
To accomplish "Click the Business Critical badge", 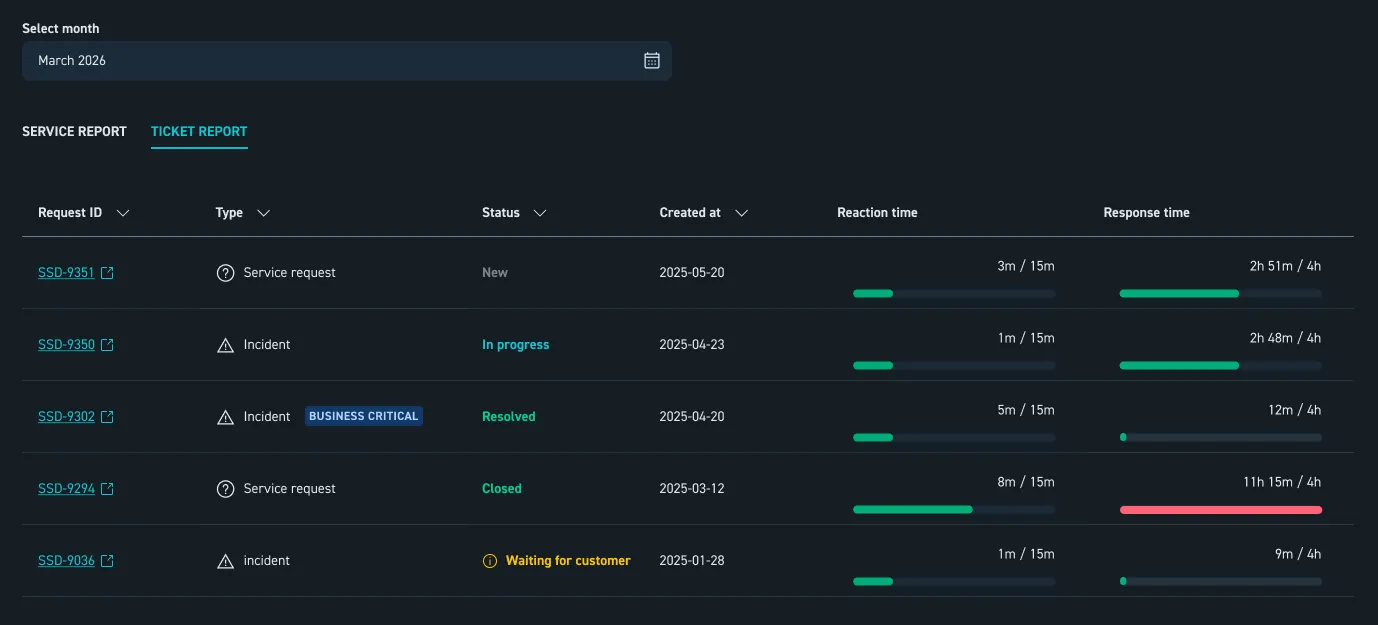I will click(x=364, y=416).
